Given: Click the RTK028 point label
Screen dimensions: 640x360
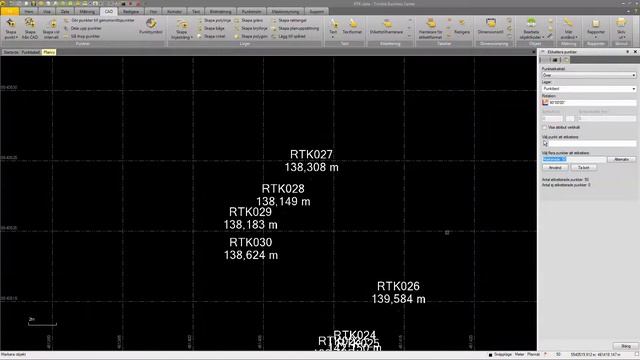Looking at the screenshot, I should [283, 189].
